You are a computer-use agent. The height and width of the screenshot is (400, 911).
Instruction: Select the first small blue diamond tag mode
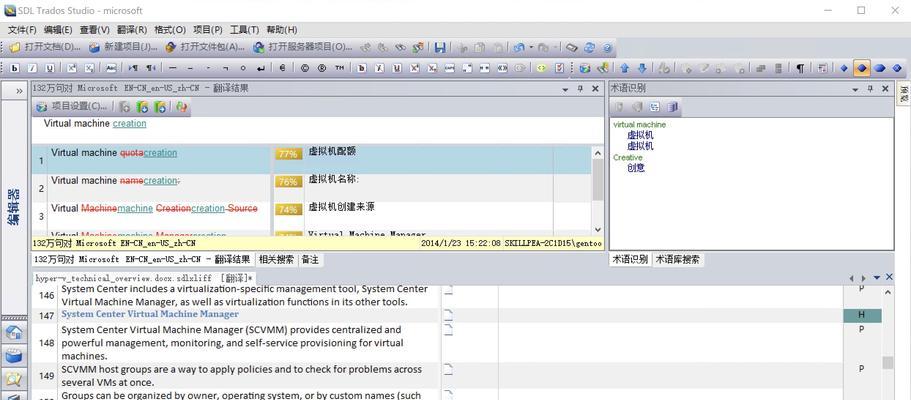(x=844, y=68)
